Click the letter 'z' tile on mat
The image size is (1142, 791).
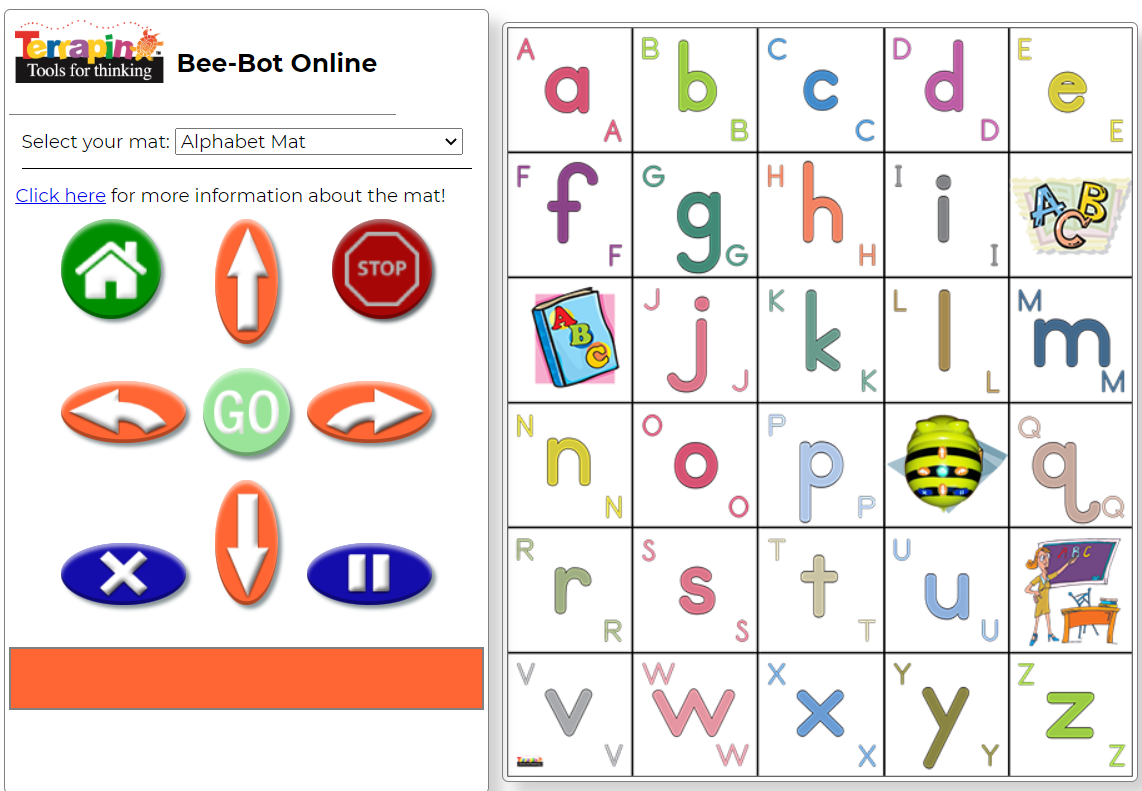click(1070, 715)
